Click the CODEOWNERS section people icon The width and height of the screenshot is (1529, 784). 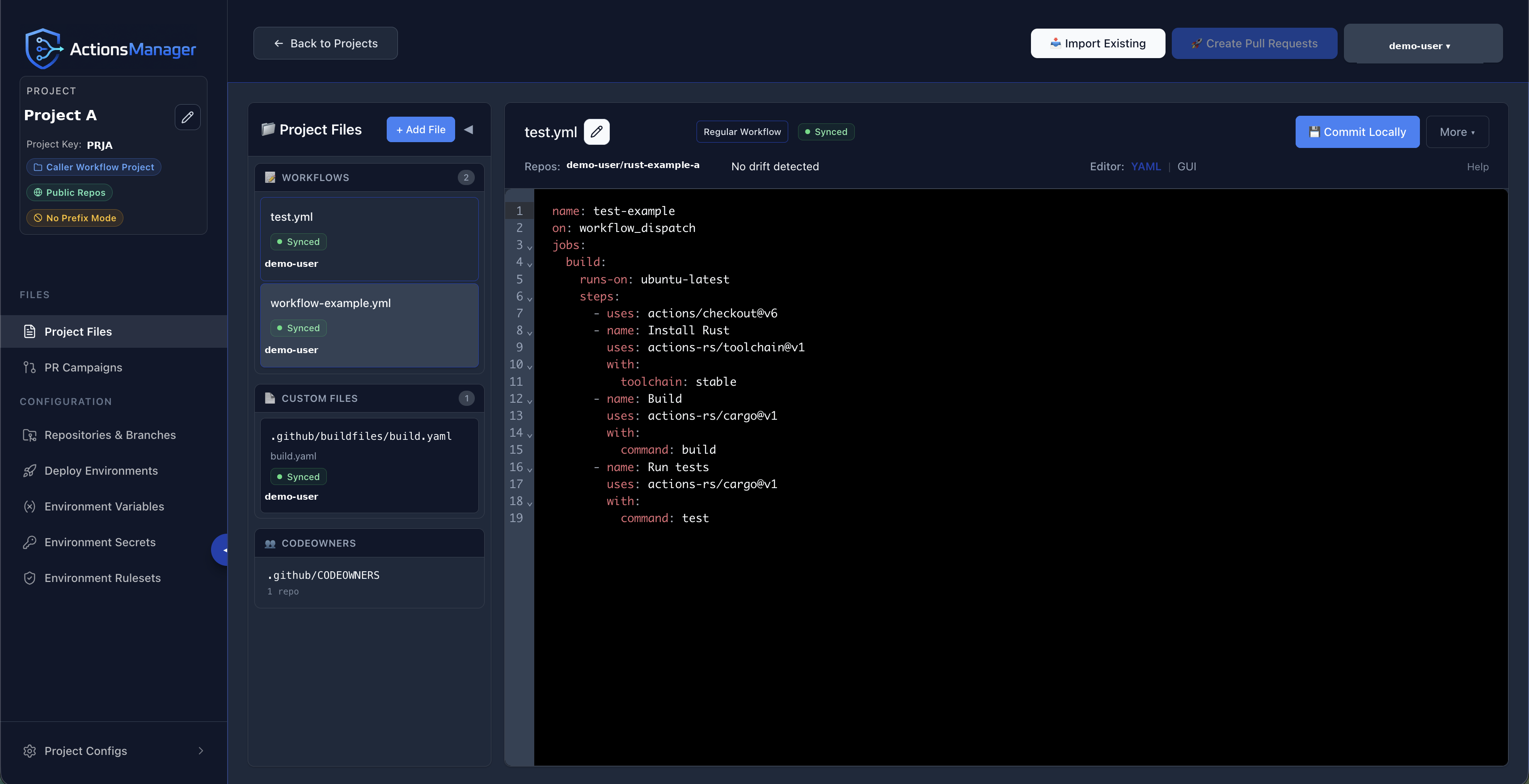pyautogui.click(x=270, y=544)
